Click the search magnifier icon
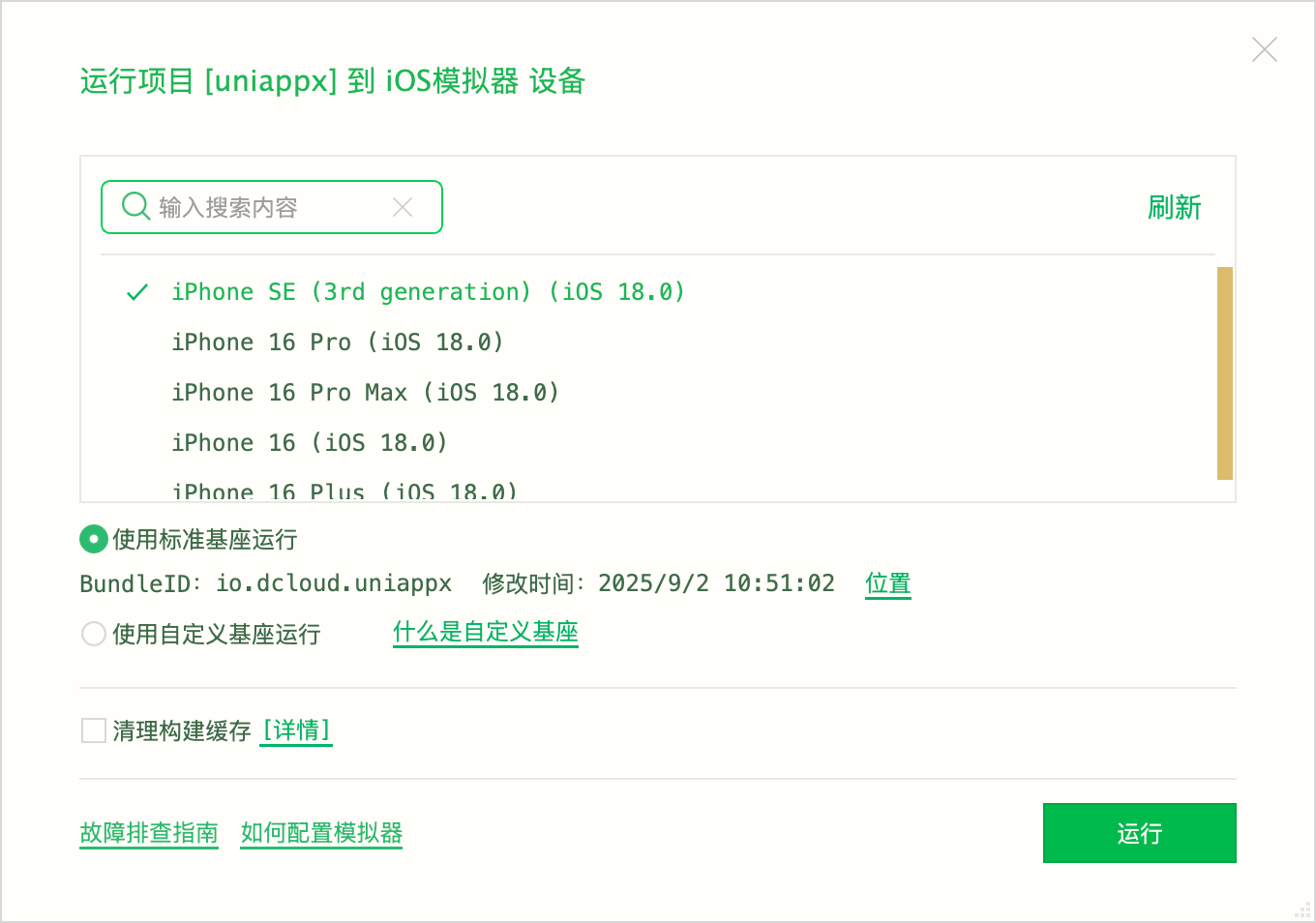 (x=135, y=206)
